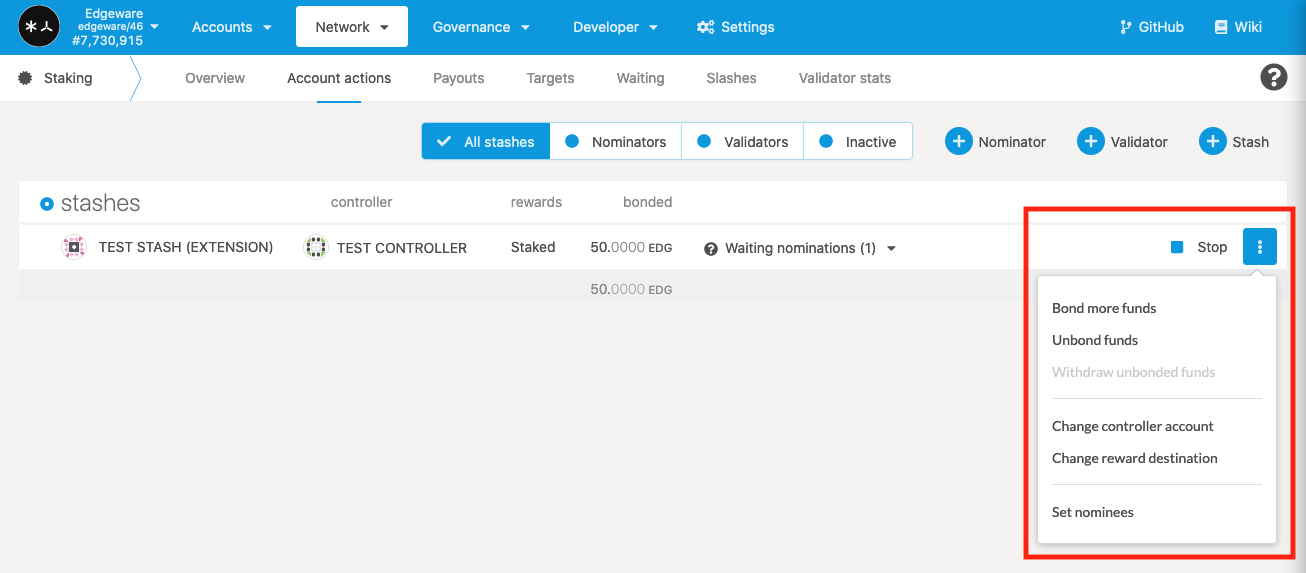Switch to the Payouts tab
The width and height of the screenshot is (1306, 573).
click(x=459, y=78)
